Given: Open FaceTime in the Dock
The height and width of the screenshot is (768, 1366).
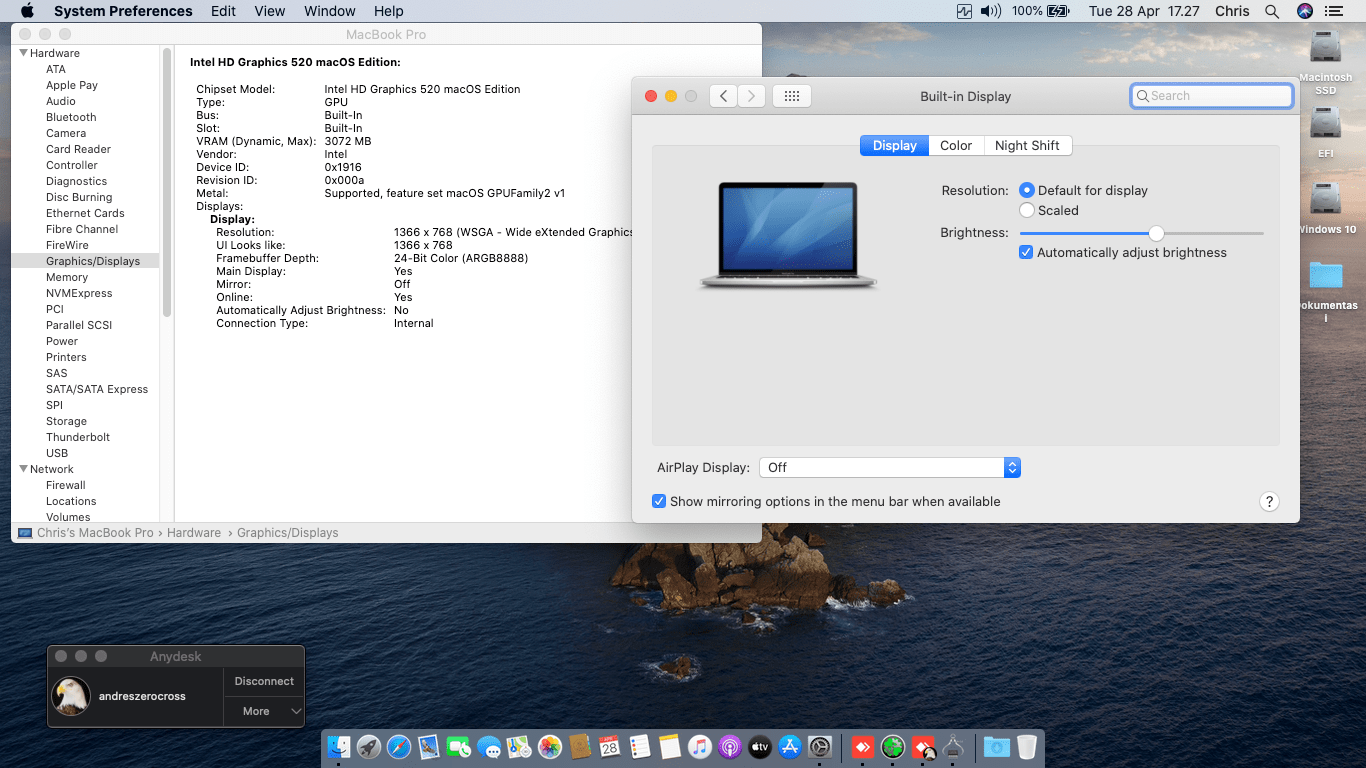Looking at the screenshot, I should [x=459, y=746].
